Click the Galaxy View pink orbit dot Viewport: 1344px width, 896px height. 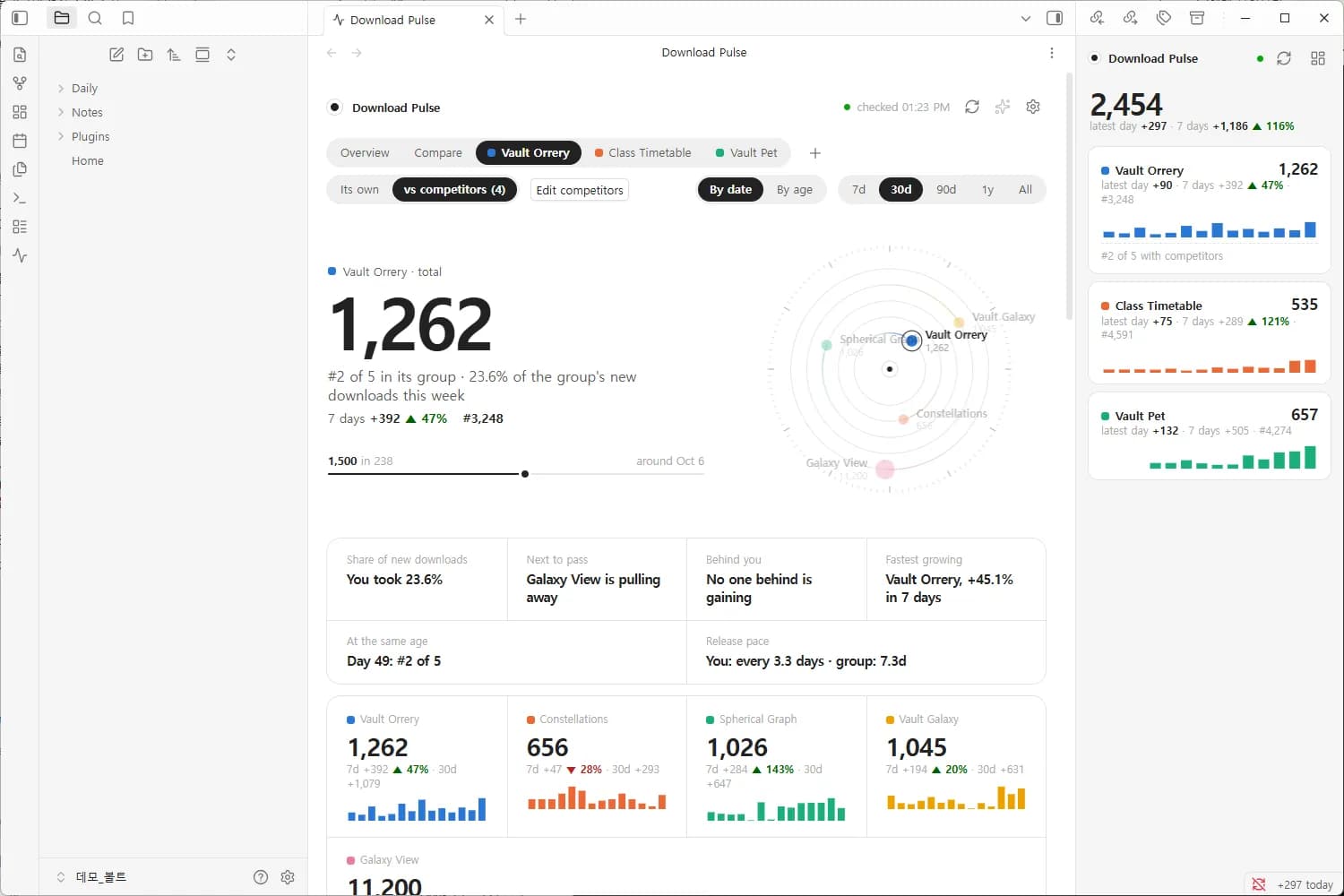coord(885,470)
